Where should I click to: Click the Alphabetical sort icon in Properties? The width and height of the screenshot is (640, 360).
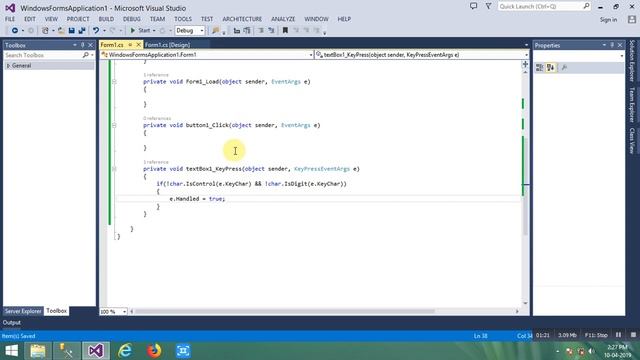[x=551, y=68]
